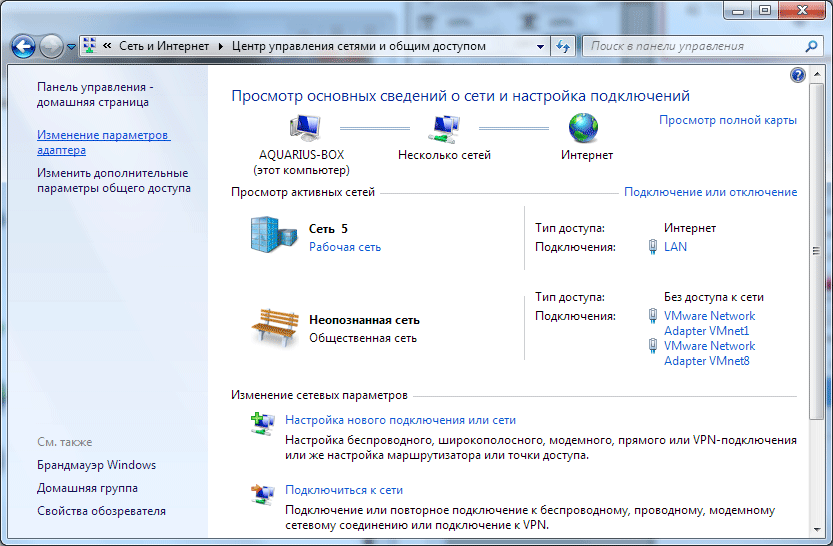
Task: Open 'Изменение параметров адаптера' link
Action: coord(104,142)
